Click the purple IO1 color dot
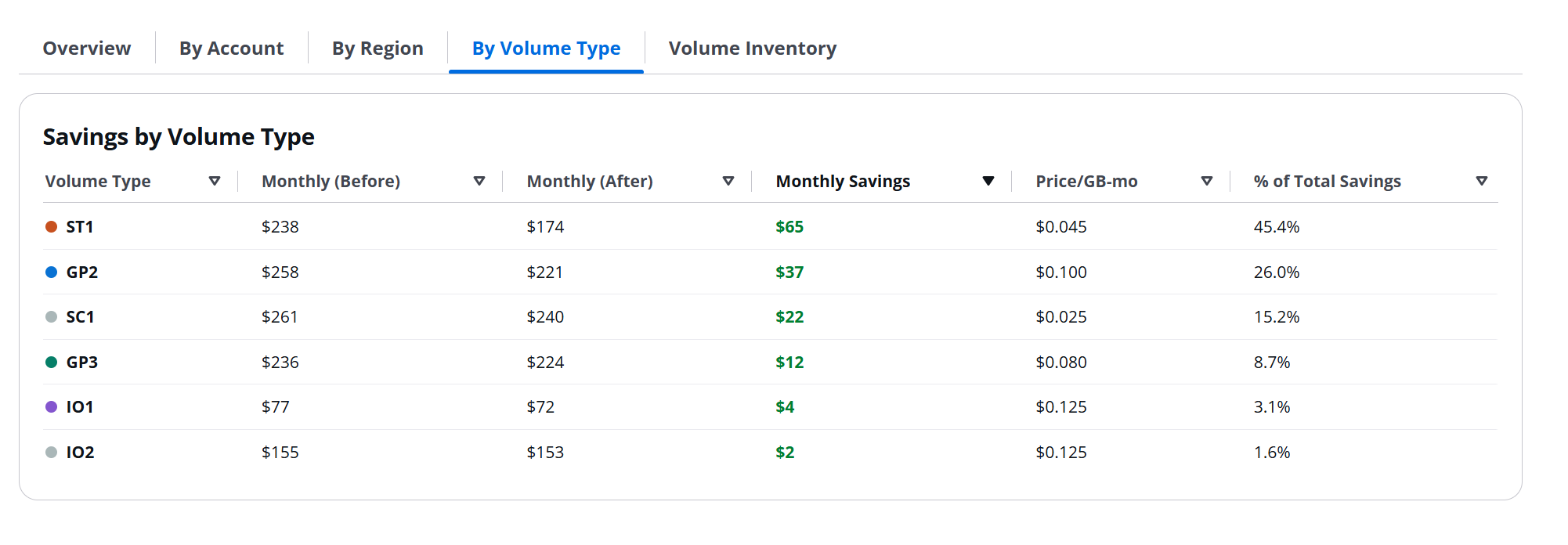The height and width of the screenshot is (545, 1568). point(52,407)
